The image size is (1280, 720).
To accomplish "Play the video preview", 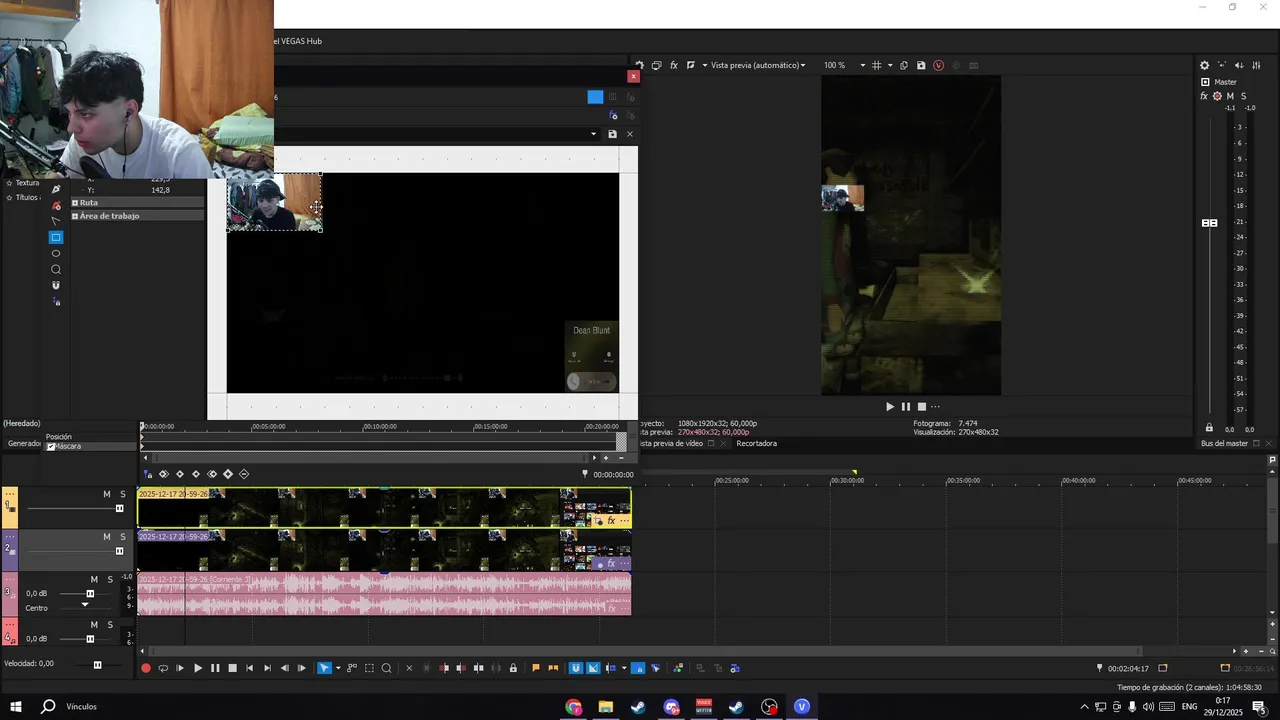I will (890, 407).
